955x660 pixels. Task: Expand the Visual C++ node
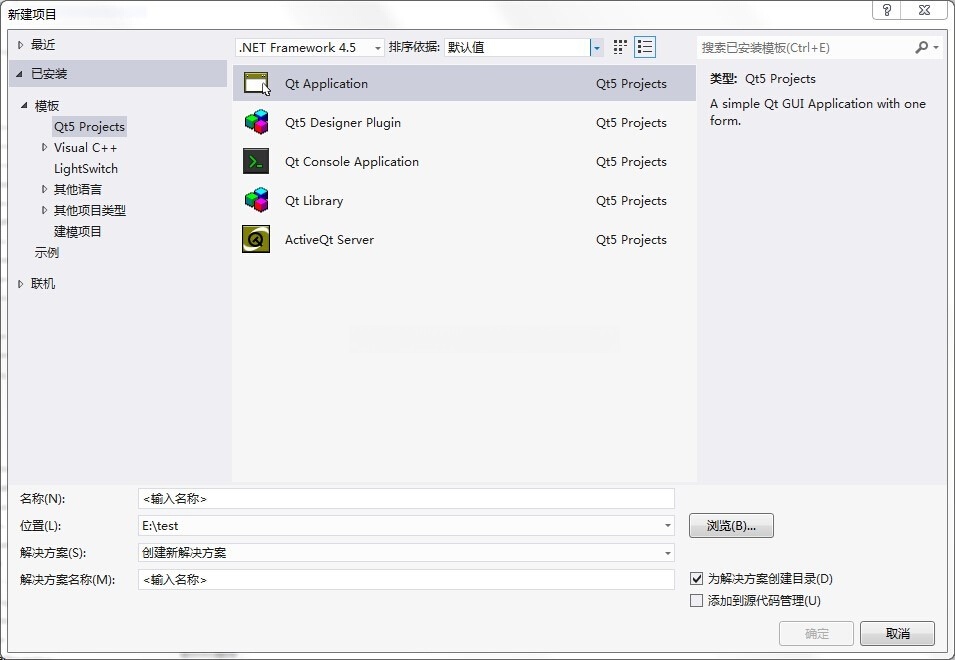click(x=44, y=147)
